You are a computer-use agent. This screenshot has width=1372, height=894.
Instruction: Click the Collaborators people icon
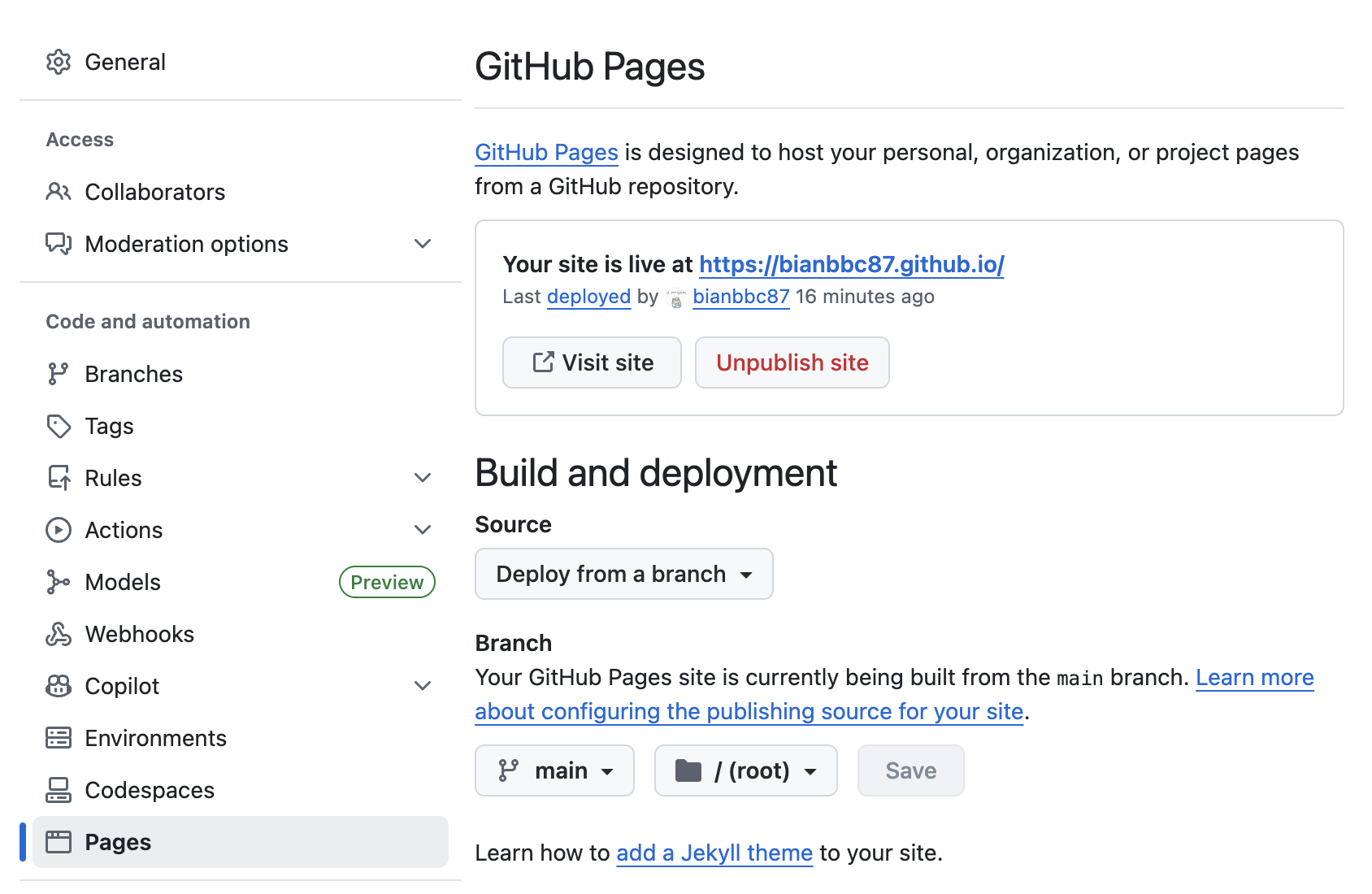[x=59, y=192]
